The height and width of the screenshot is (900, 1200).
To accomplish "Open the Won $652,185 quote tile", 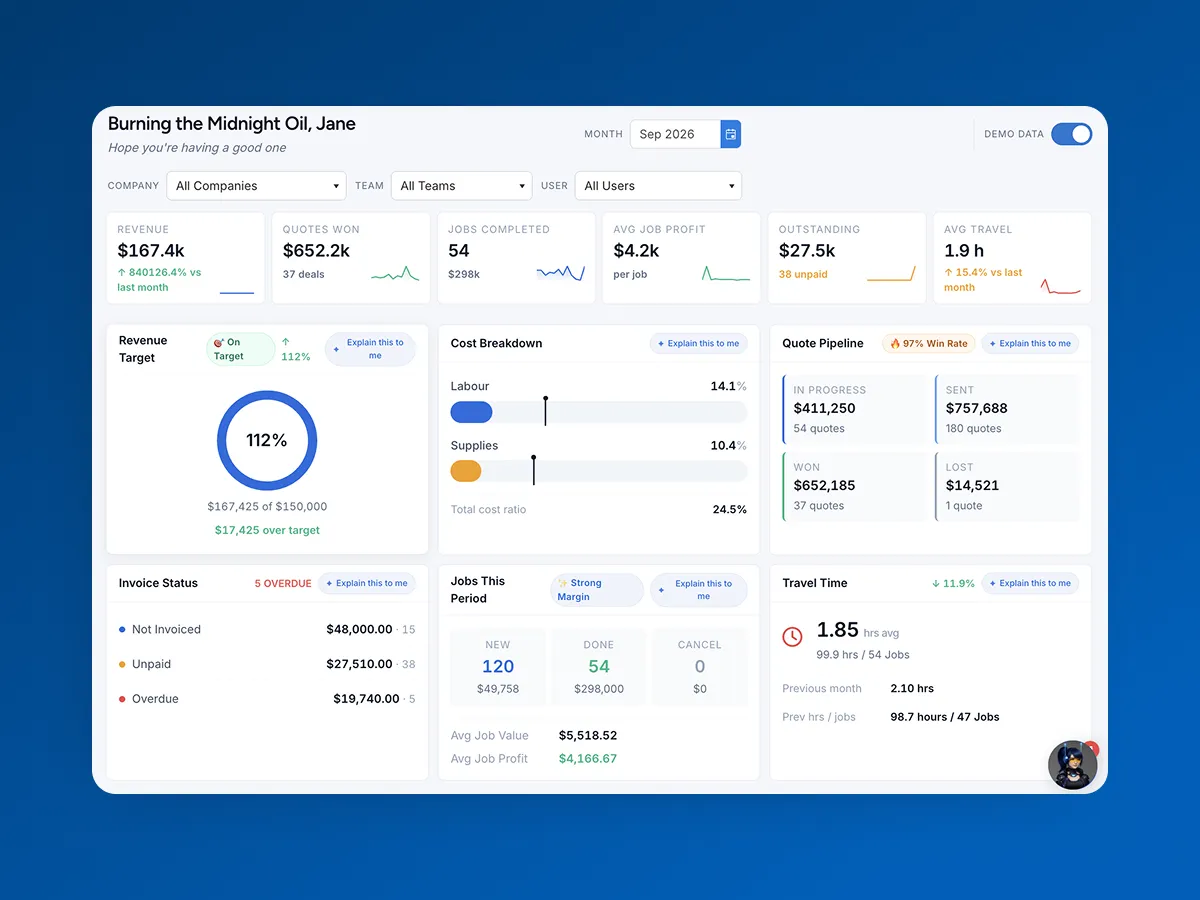I will 854,486.
